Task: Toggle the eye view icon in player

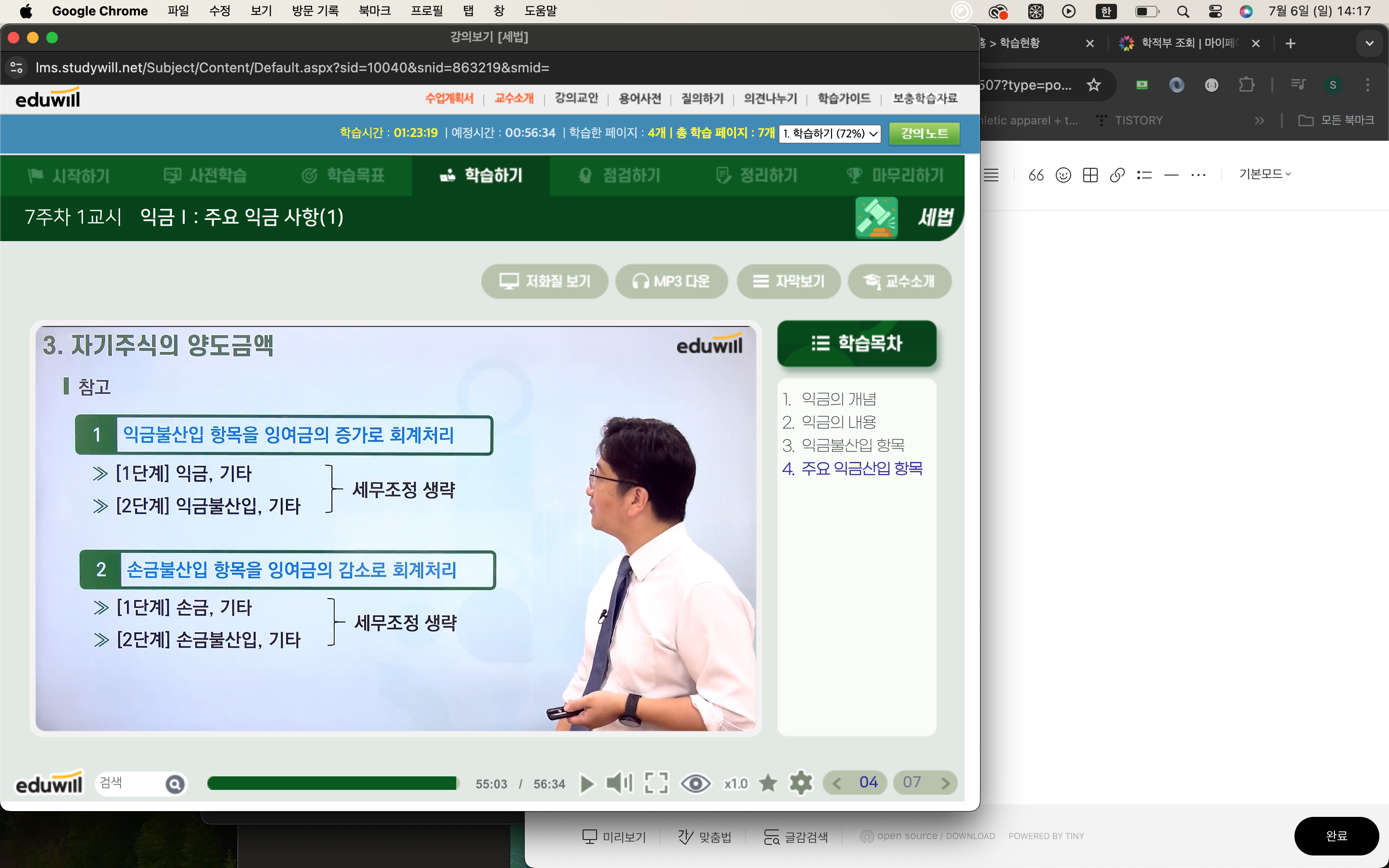Action: (695, 783)
